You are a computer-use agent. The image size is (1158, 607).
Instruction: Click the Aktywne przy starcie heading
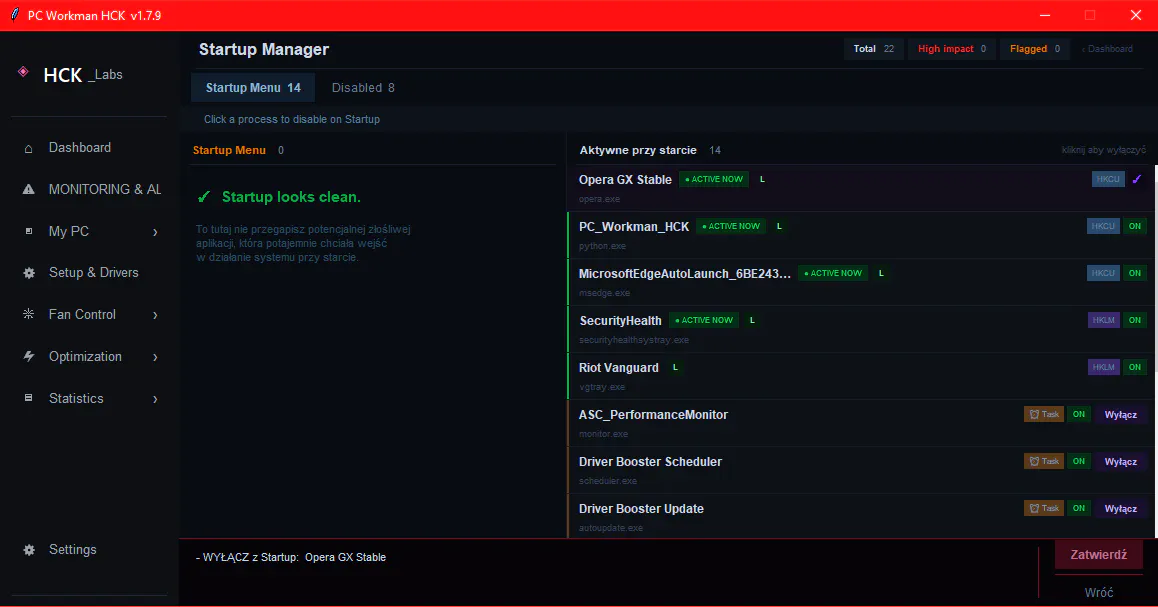click(638, 150)
